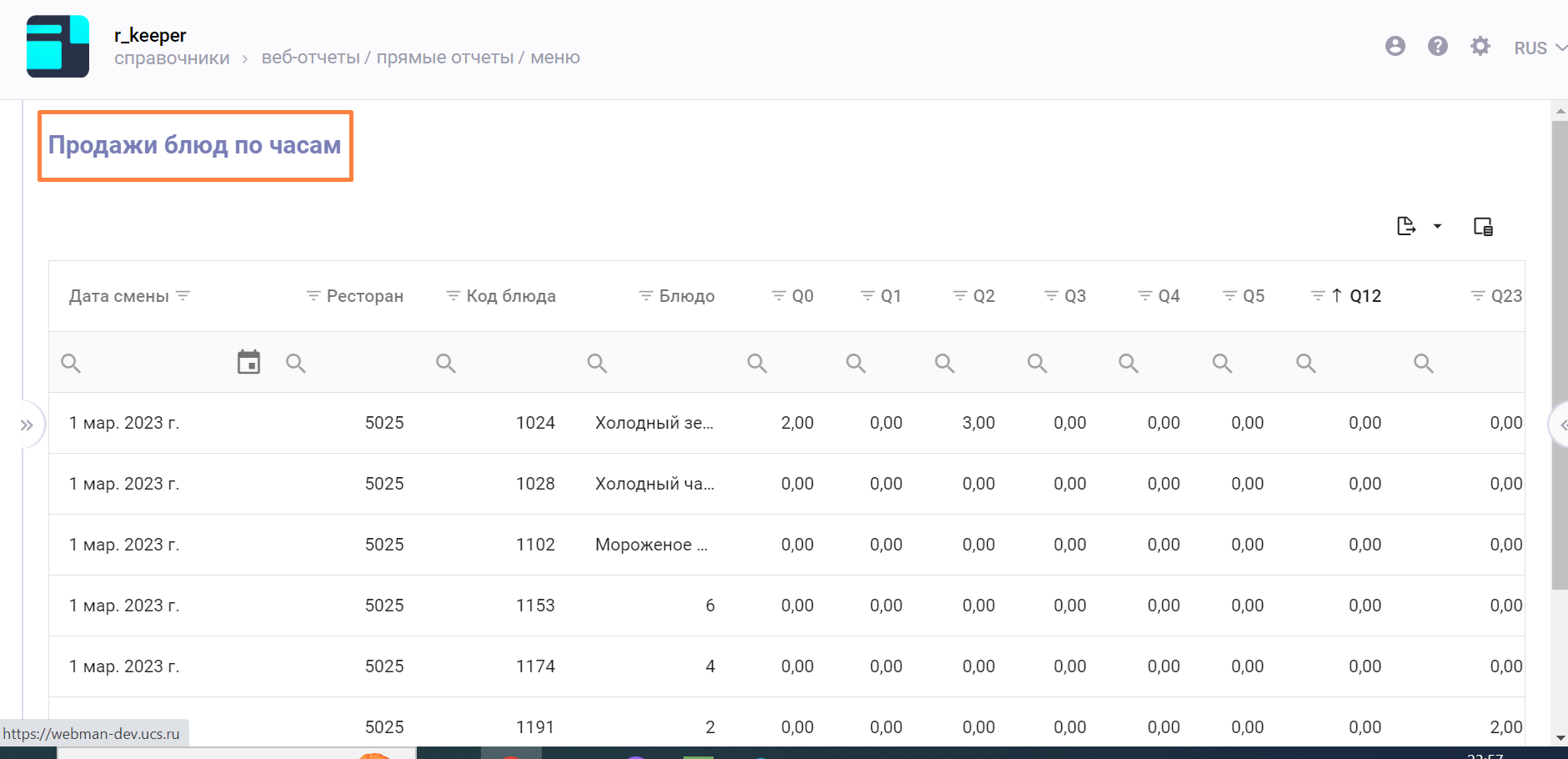Image resolution: width=1568 pixels, height=759 pixels.
Task: Click the Продажи блюд по часам title
Action: click(195, 145)
